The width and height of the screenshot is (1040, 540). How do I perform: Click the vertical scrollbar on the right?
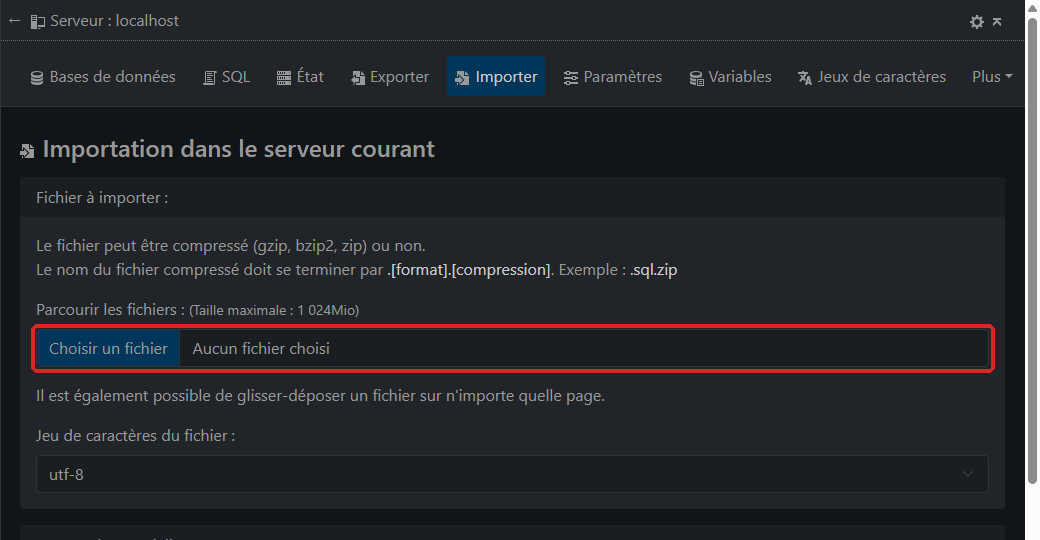[1032, 252]
